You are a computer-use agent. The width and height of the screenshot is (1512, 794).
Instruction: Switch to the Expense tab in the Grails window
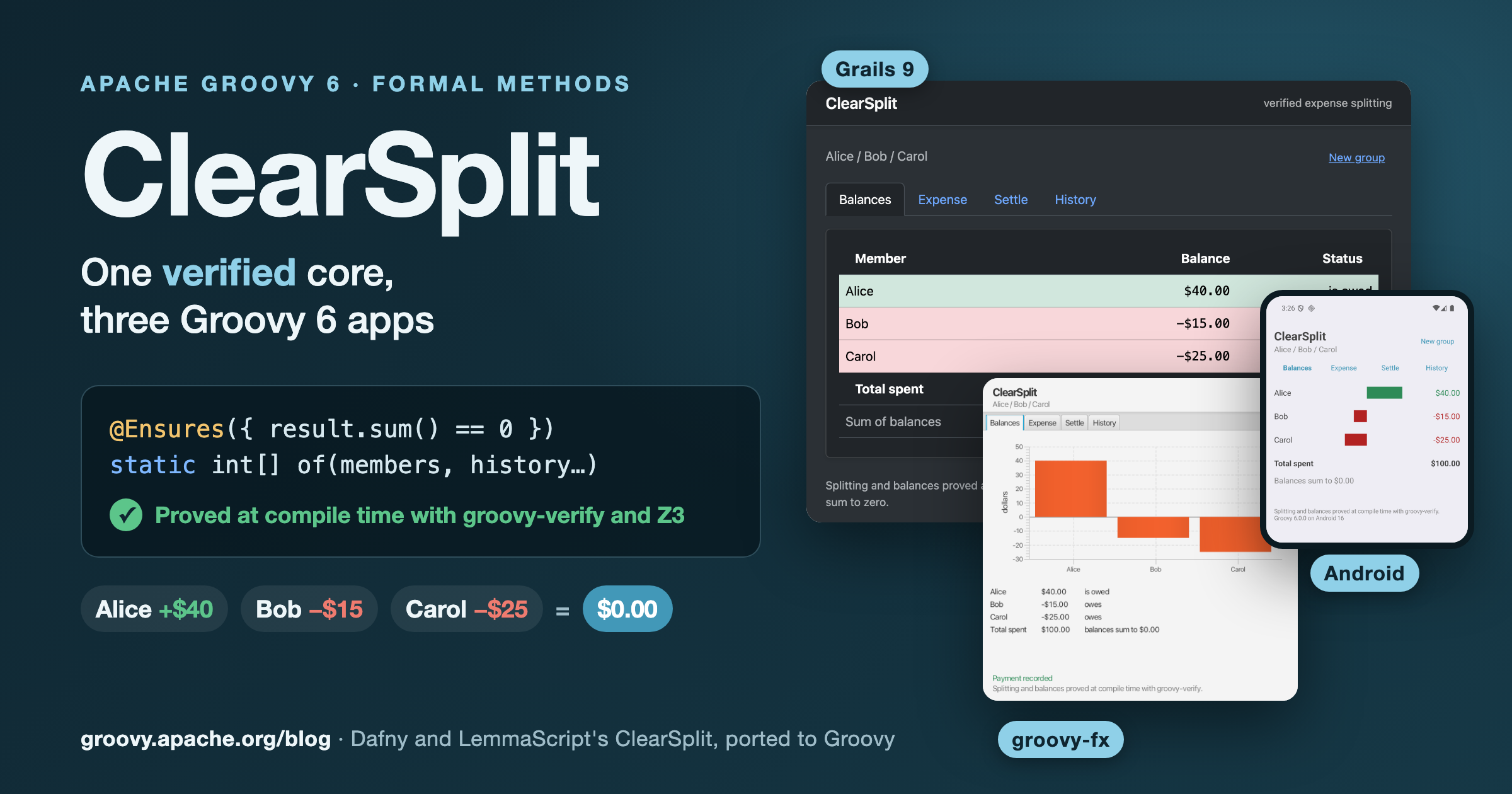942,200
